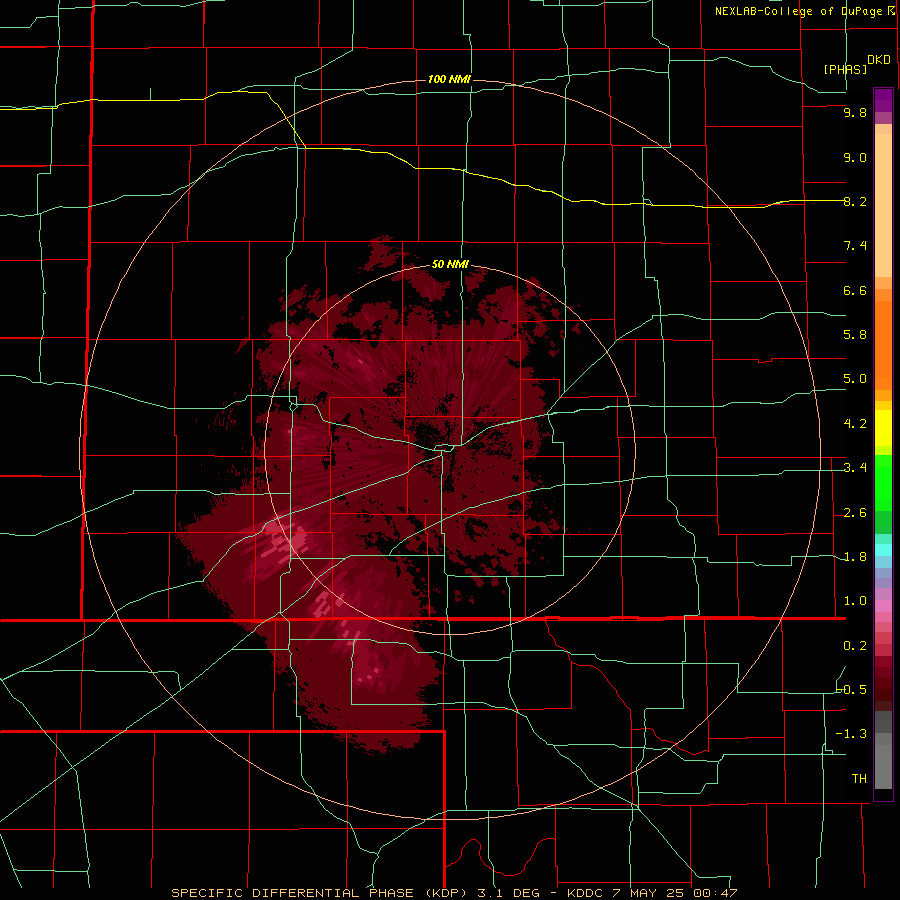The width and height of the screenshot is (900, 900).
Task: Click the DKD label above color bar
Action: pos(879,60)
